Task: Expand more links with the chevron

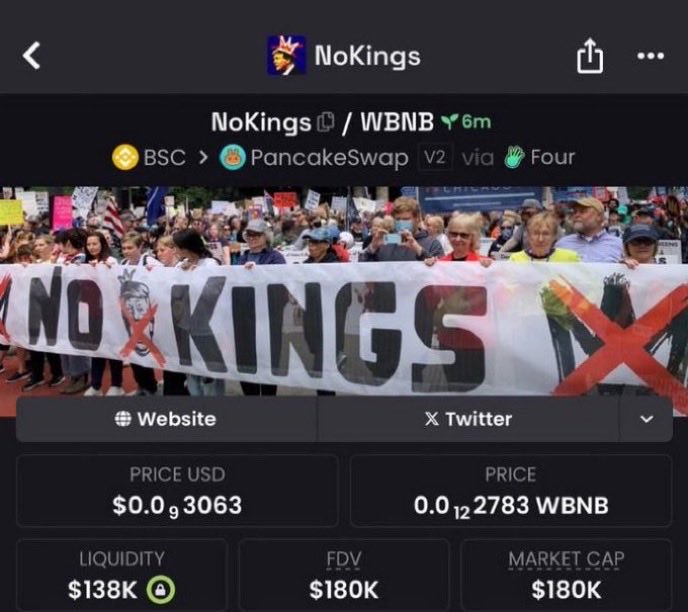Action: coord(646,419)
